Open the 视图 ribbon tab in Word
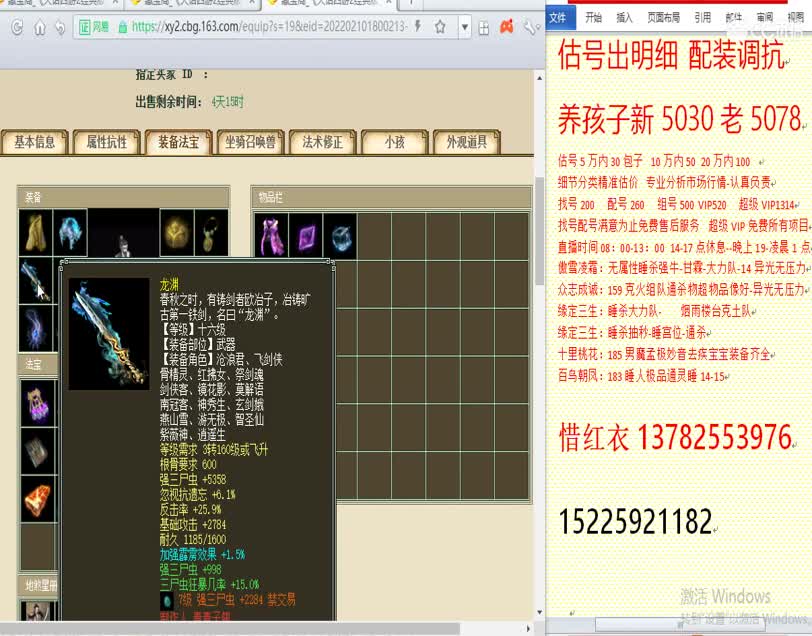This screenshot has height=636, width=812. click(x=795, y=18)
